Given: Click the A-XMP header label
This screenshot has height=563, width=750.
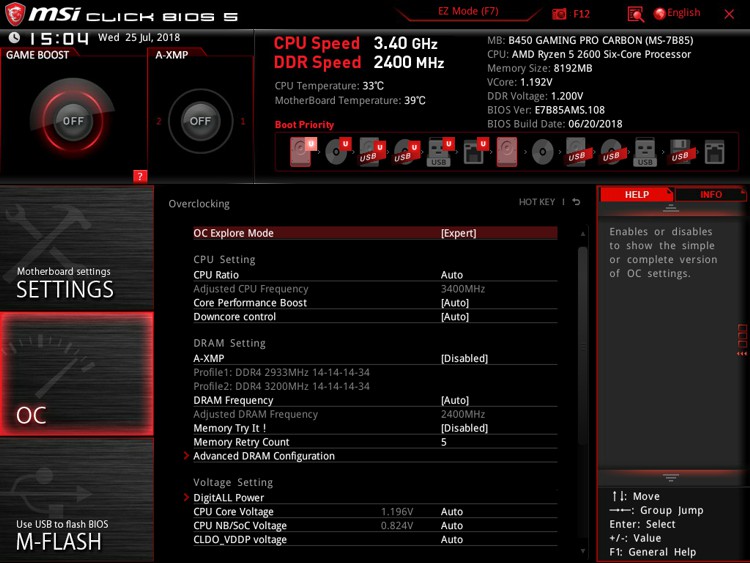Looking at the screenshot, I should tap(172, 55).
